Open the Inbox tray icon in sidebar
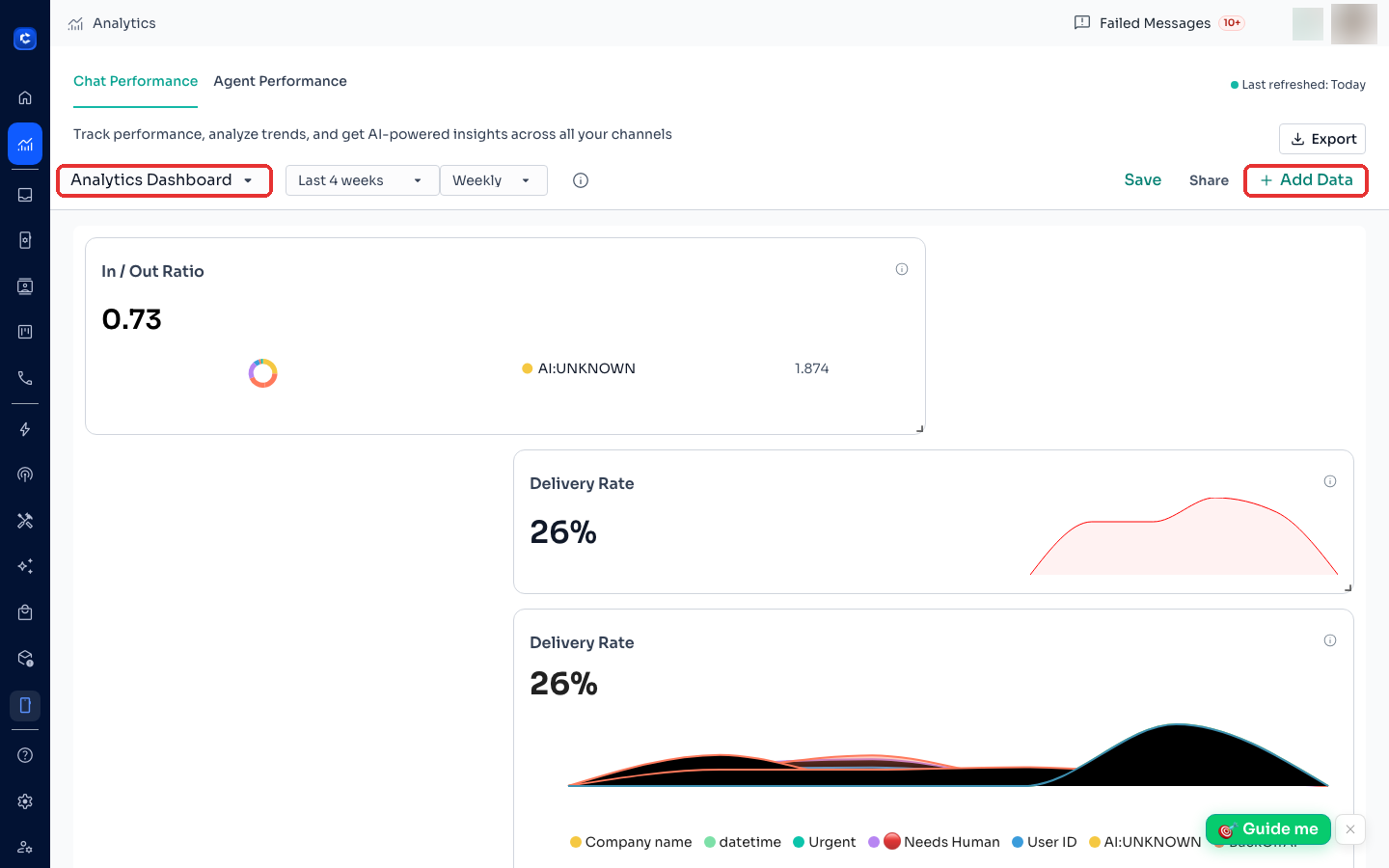1389x868 pixels. click(x=25, y=195)
